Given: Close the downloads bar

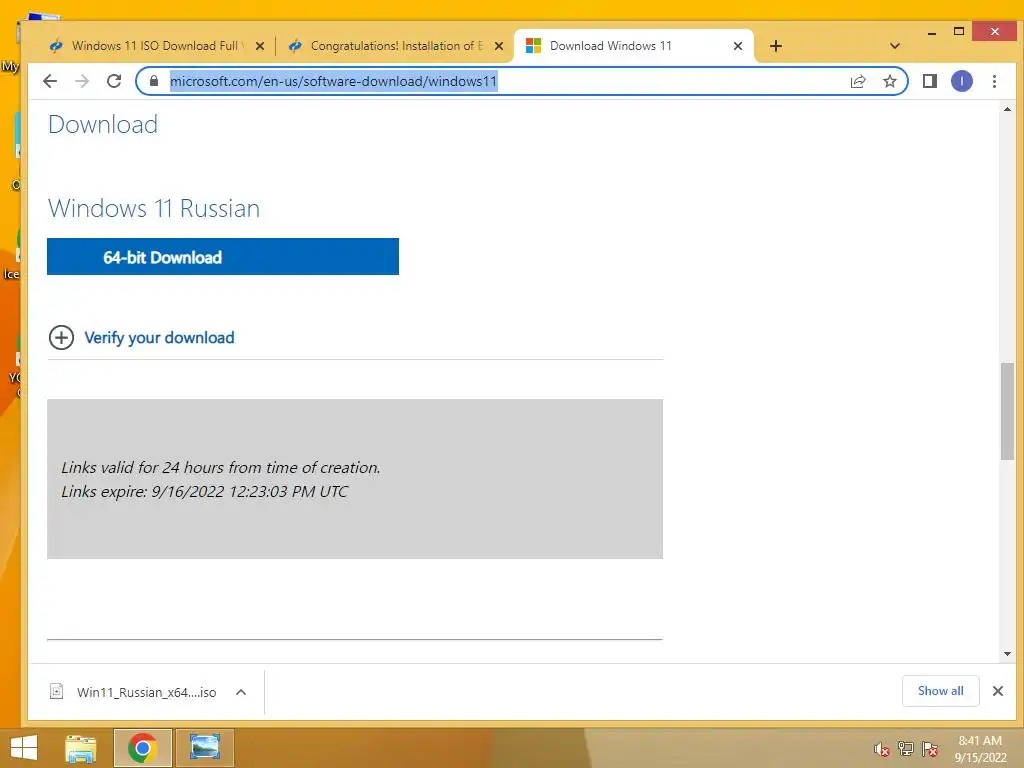Looking at the screenshot, I should (x=998, y=691).
